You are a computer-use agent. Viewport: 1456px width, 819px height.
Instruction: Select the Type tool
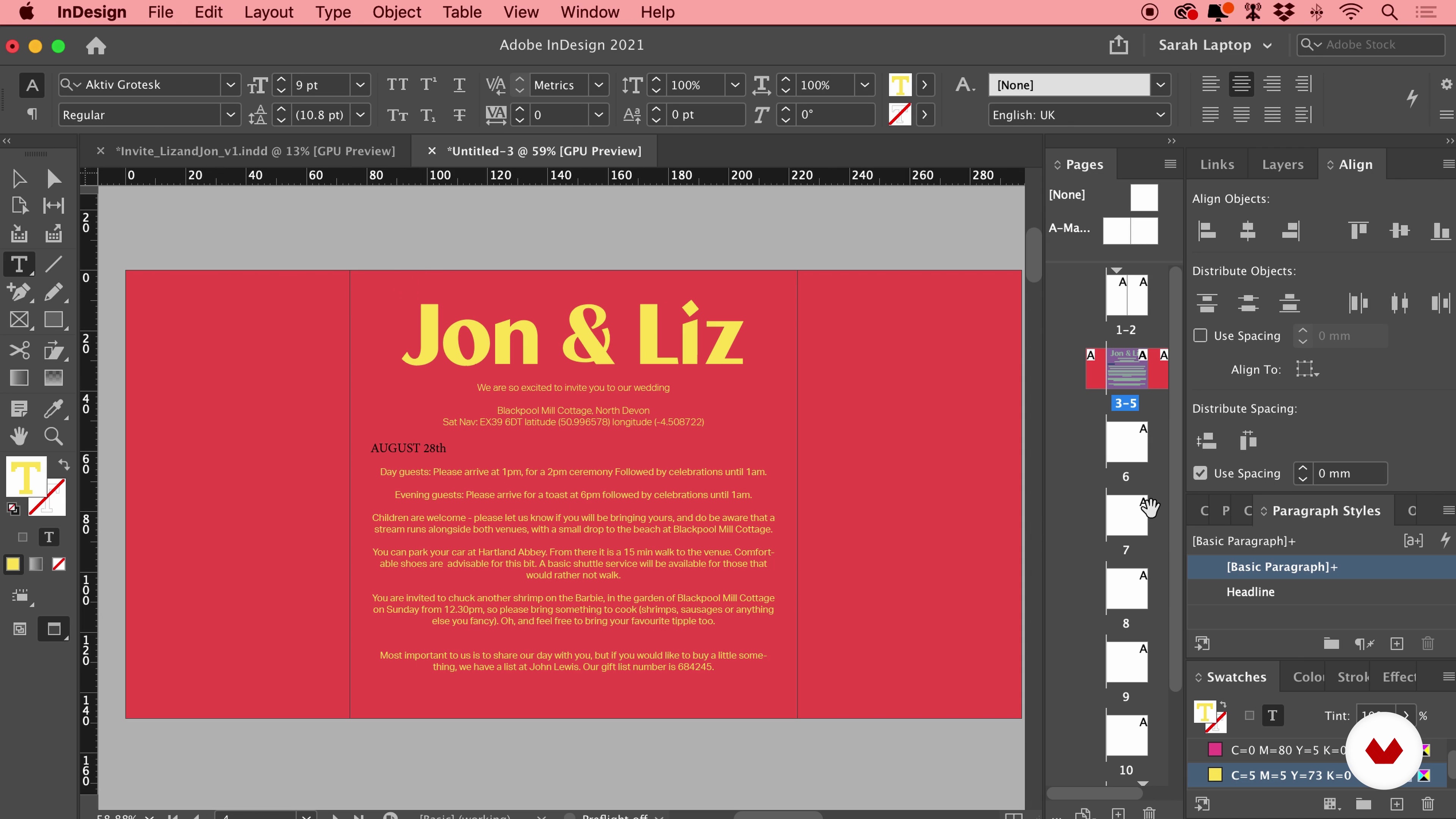[x=19, y=265]
